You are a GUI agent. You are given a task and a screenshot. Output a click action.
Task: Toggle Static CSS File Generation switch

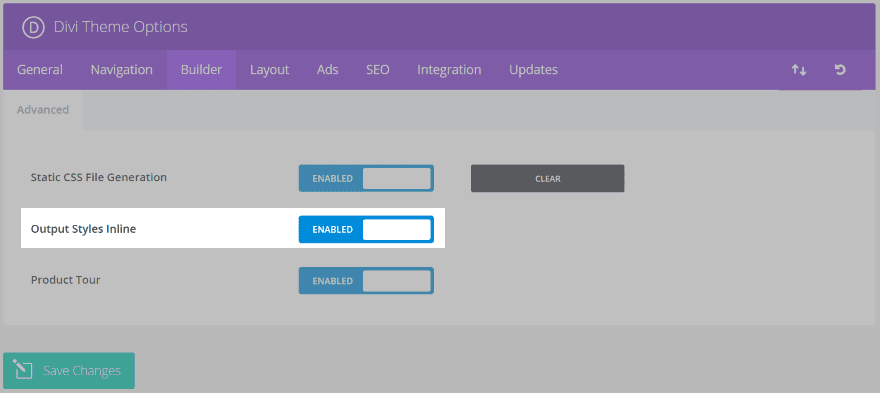pos(366,178)
